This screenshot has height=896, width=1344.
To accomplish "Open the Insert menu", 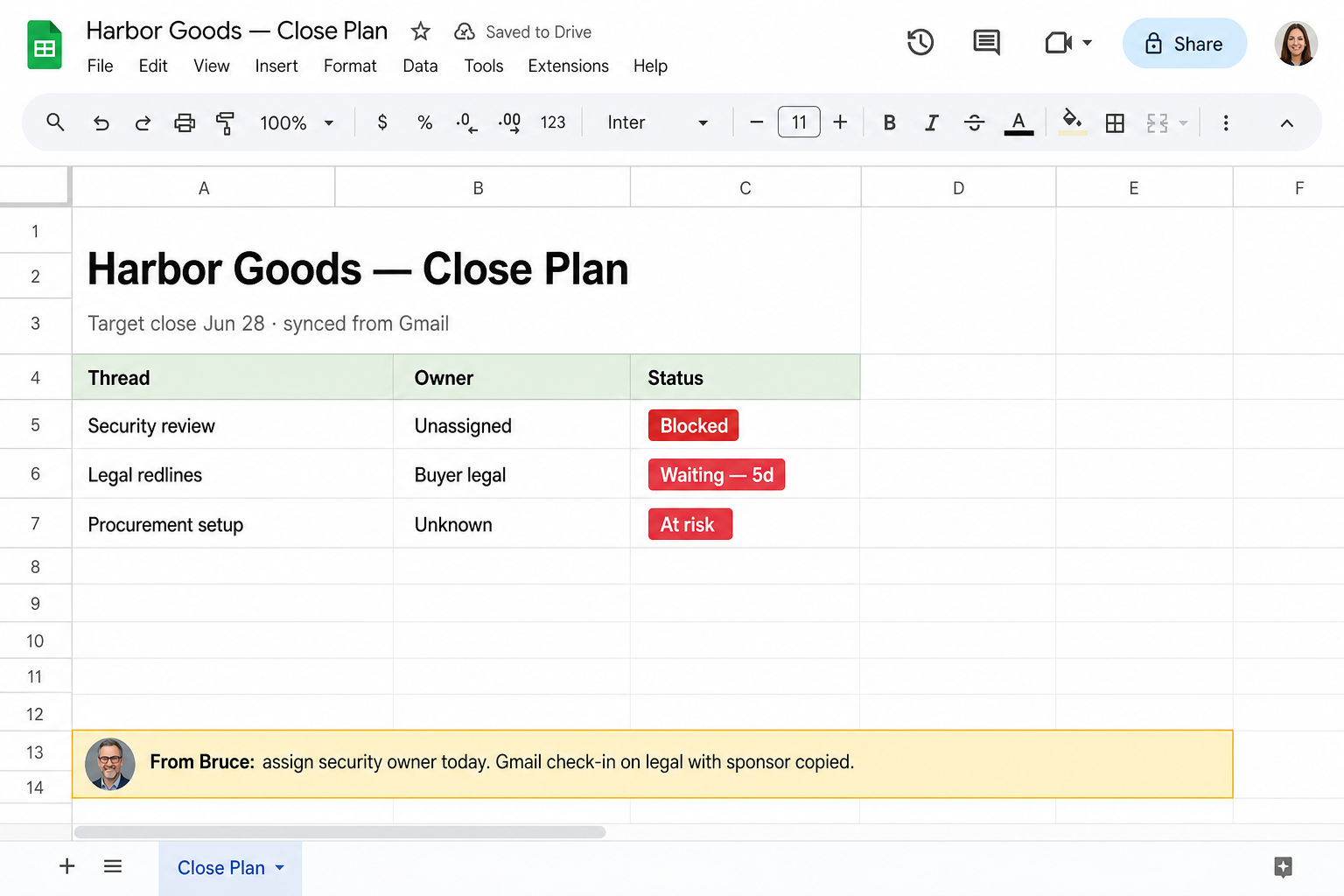I will pyautogui.click(x=276, y=66).
